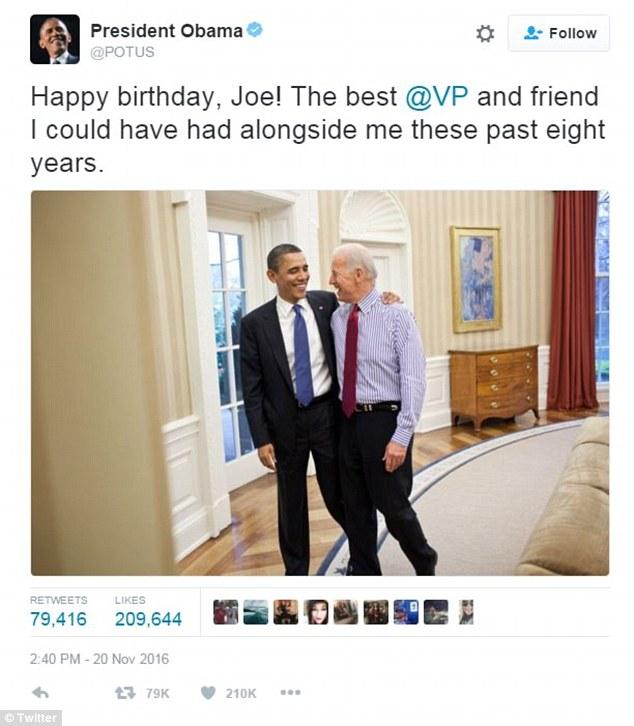Follow President Obama's account
Screen dimensions: 634x726
pyautogui.click(x=559, y=33)
